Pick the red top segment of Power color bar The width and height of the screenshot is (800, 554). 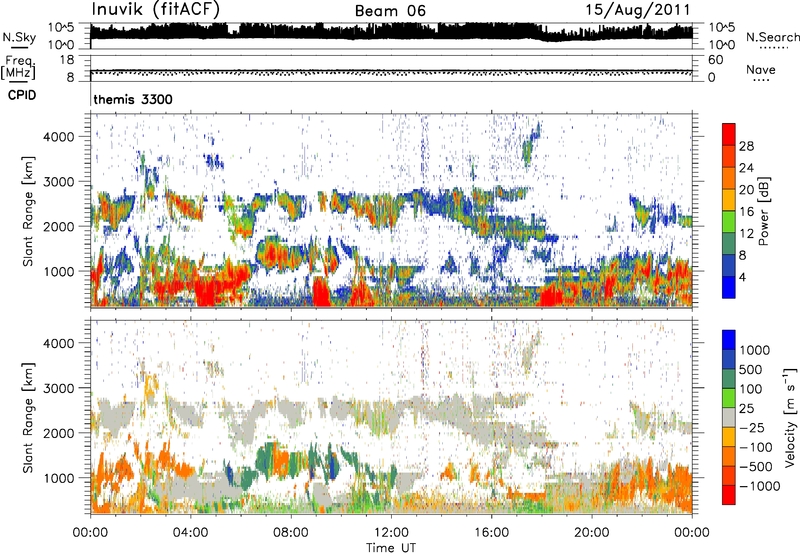click(x=729, y=134)
